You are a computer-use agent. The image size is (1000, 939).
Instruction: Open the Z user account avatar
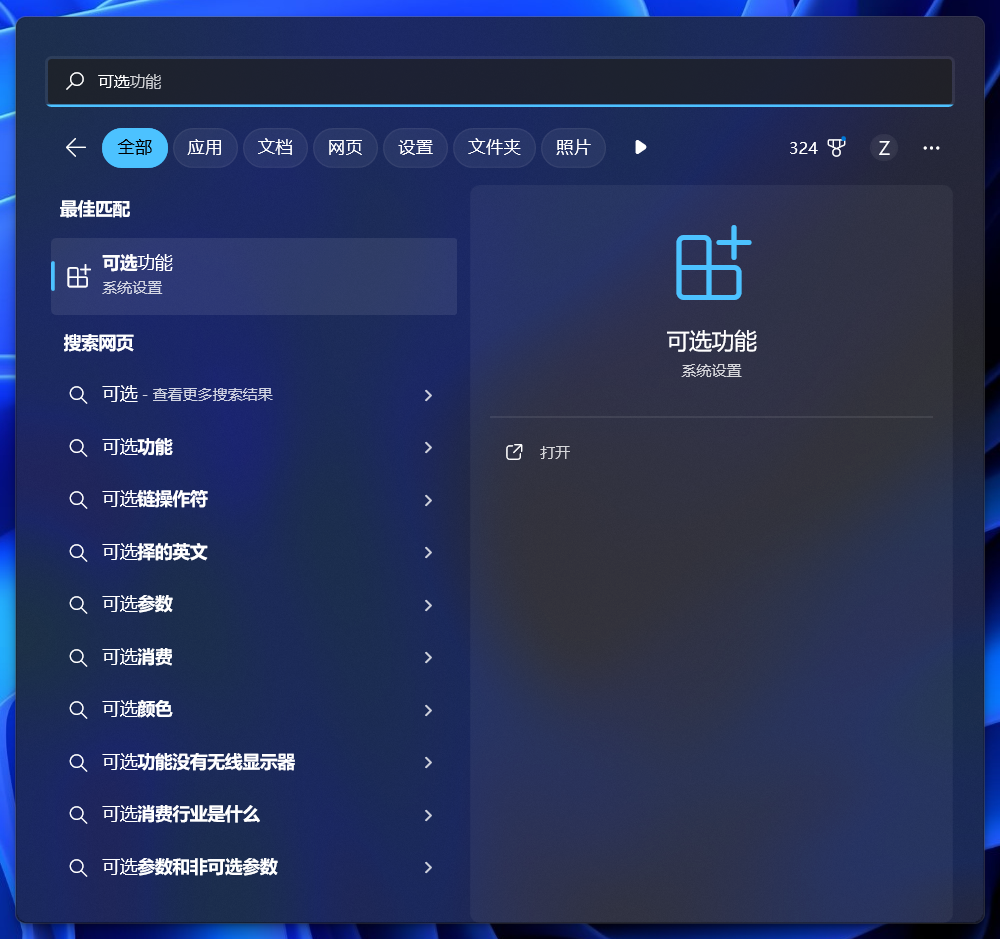pyautogui.click(x=884, y=148)
